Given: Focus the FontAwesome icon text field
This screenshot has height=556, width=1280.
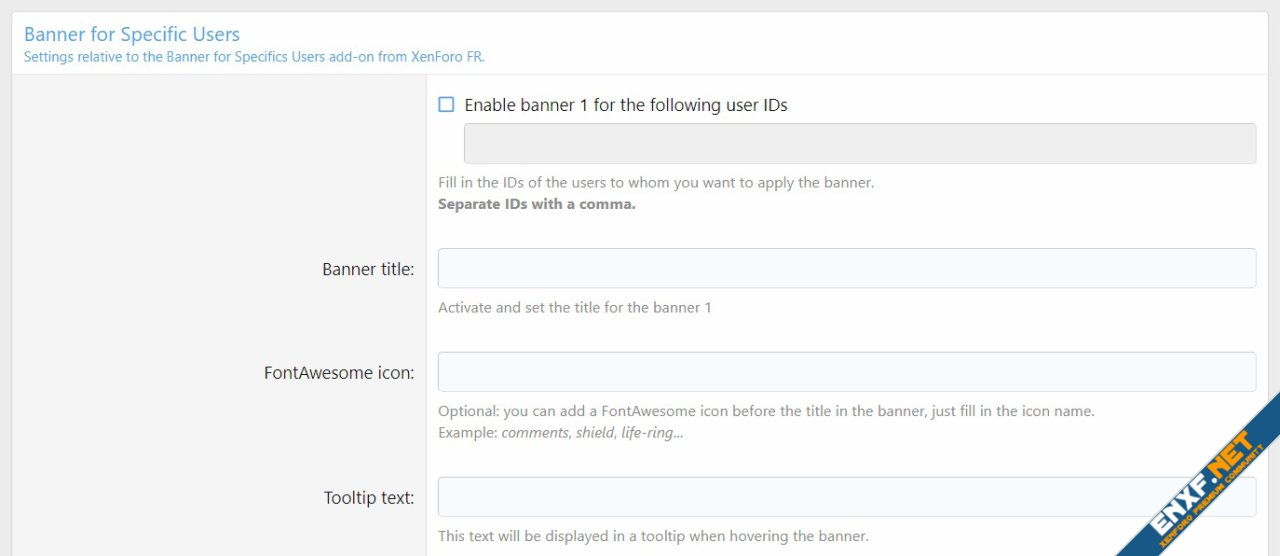Looking at the screenshot, I should pyautogui.click(x=846, y=372).
